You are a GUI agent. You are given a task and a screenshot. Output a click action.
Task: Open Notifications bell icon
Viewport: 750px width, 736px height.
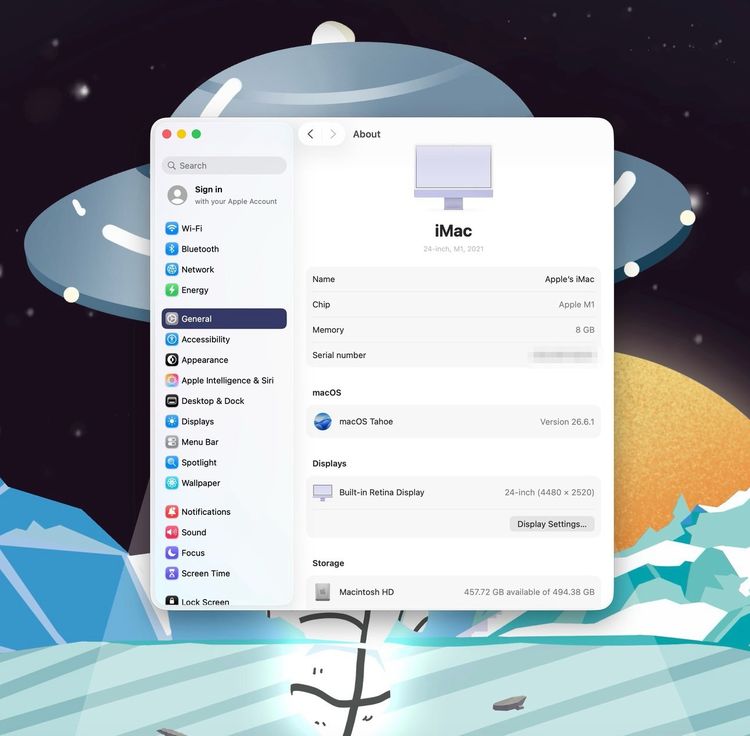172,512
